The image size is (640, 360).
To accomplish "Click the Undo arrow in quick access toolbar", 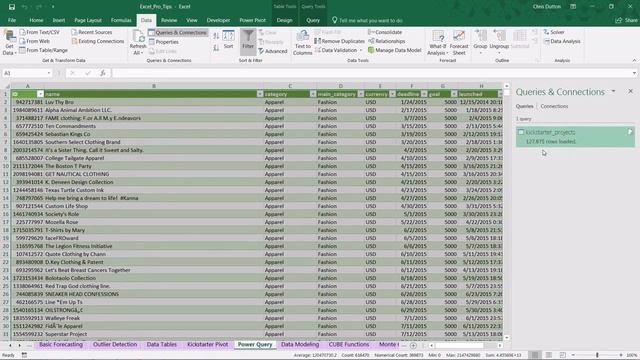I will 24,7.
